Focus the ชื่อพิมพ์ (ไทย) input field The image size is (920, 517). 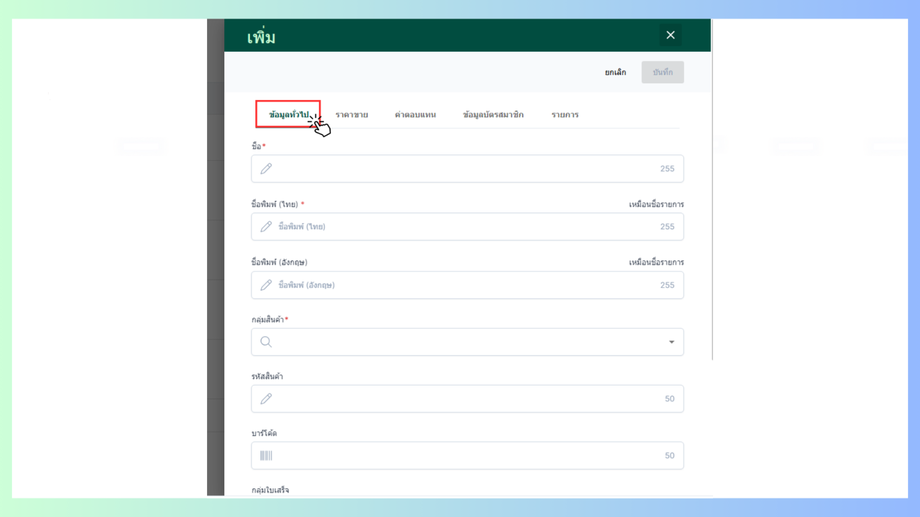coord(467,227)
